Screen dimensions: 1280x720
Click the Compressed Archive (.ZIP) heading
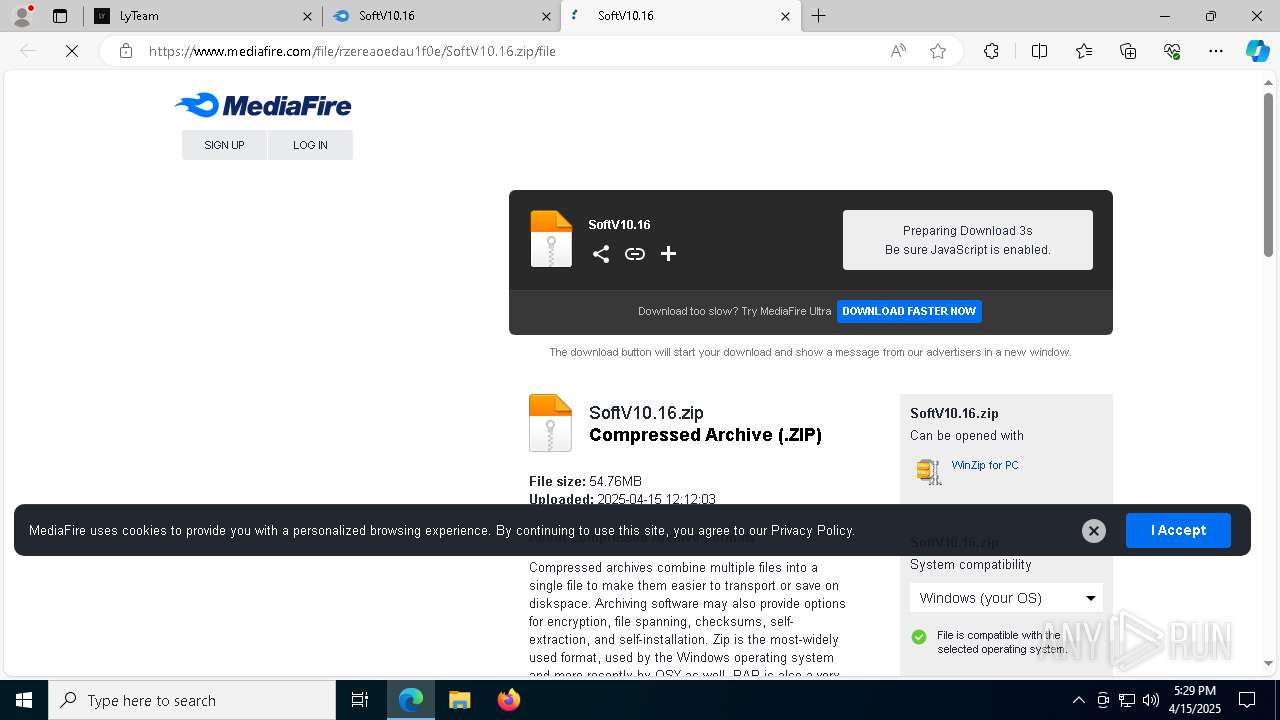click(705, 435)
